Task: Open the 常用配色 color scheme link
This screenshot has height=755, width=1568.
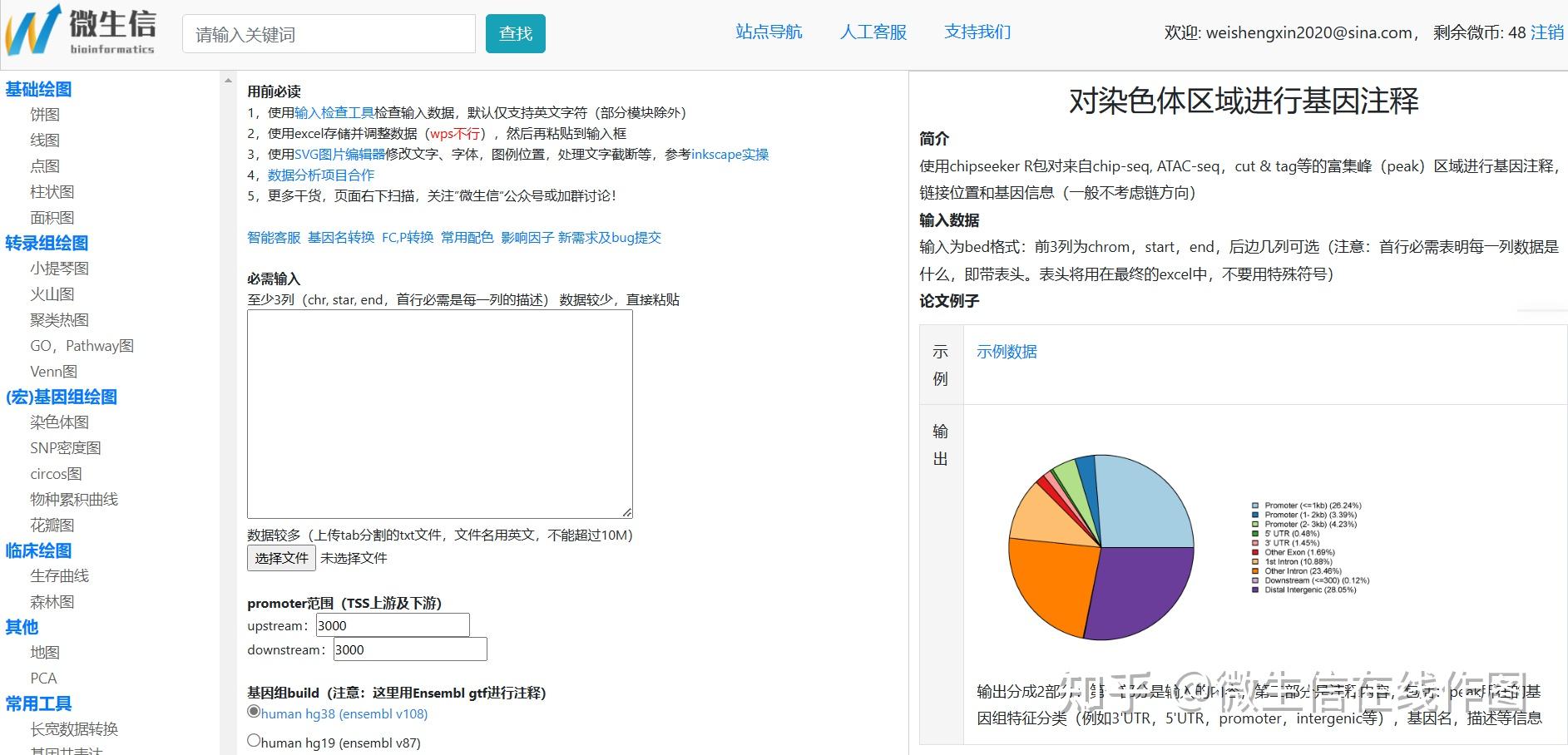Action: pos(467,237)
